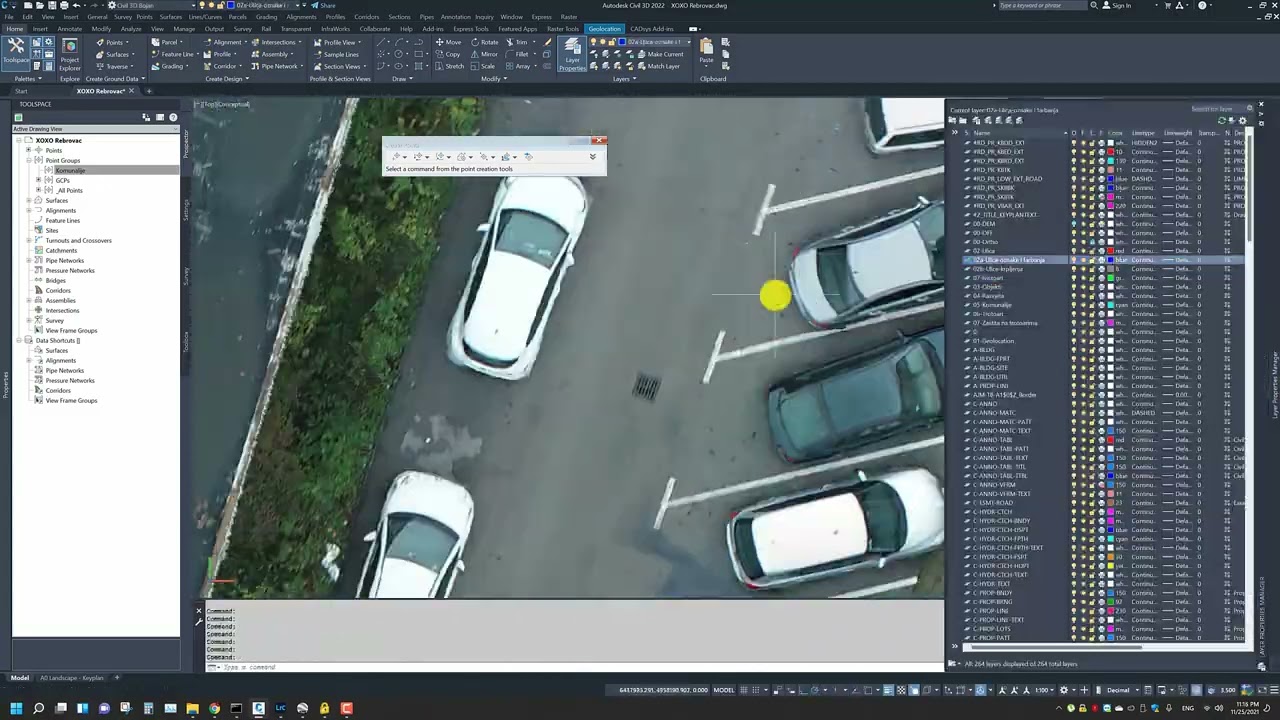
Task: Click the New Layer icon in layer manager
Action: (x=986, y=120)
